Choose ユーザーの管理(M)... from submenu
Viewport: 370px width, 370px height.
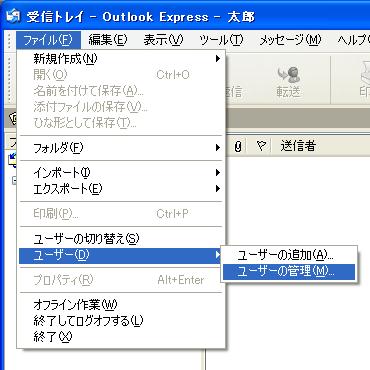(x=289, y=272)
